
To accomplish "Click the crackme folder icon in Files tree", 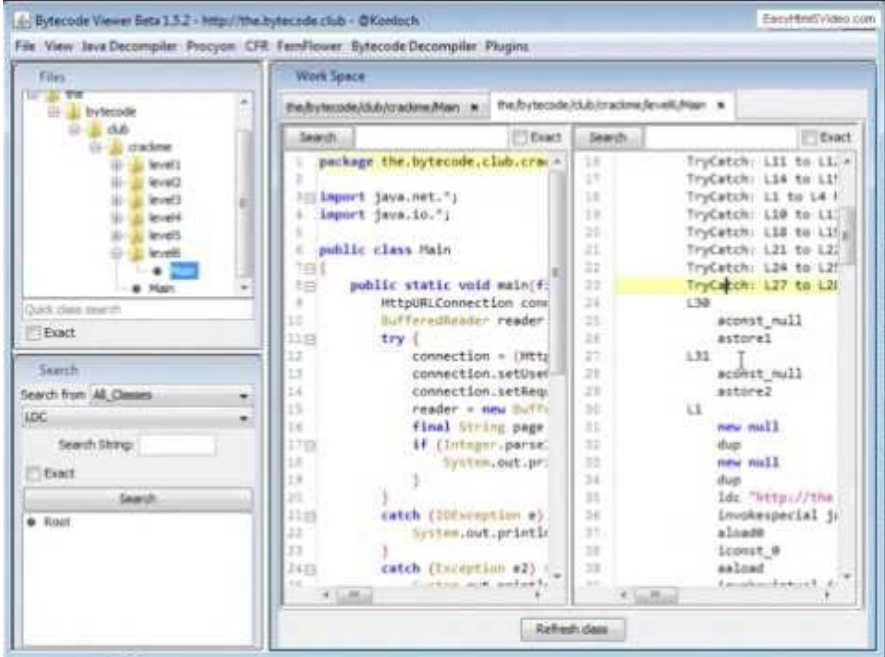I will (115, 147).
